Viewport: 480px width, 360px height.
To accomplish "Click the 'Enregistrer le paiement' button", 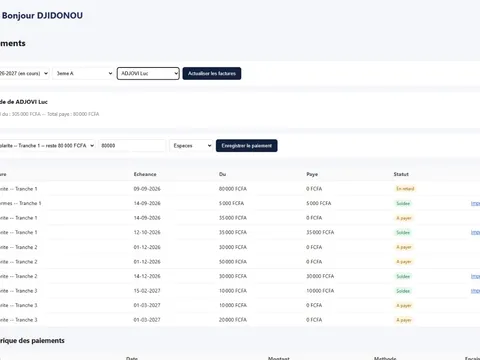I will click(247, 146).
